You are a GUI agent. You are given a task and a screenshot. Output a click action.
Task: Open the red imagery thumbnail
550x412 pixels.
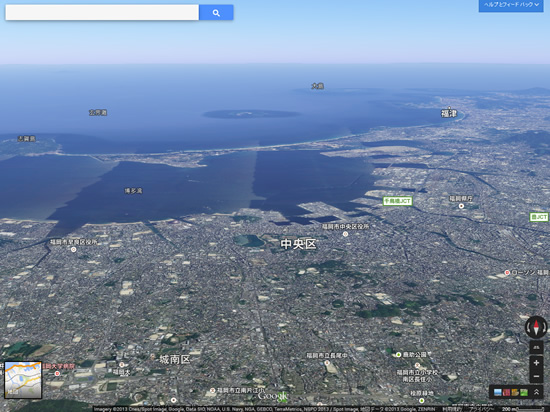click(507, 392)
